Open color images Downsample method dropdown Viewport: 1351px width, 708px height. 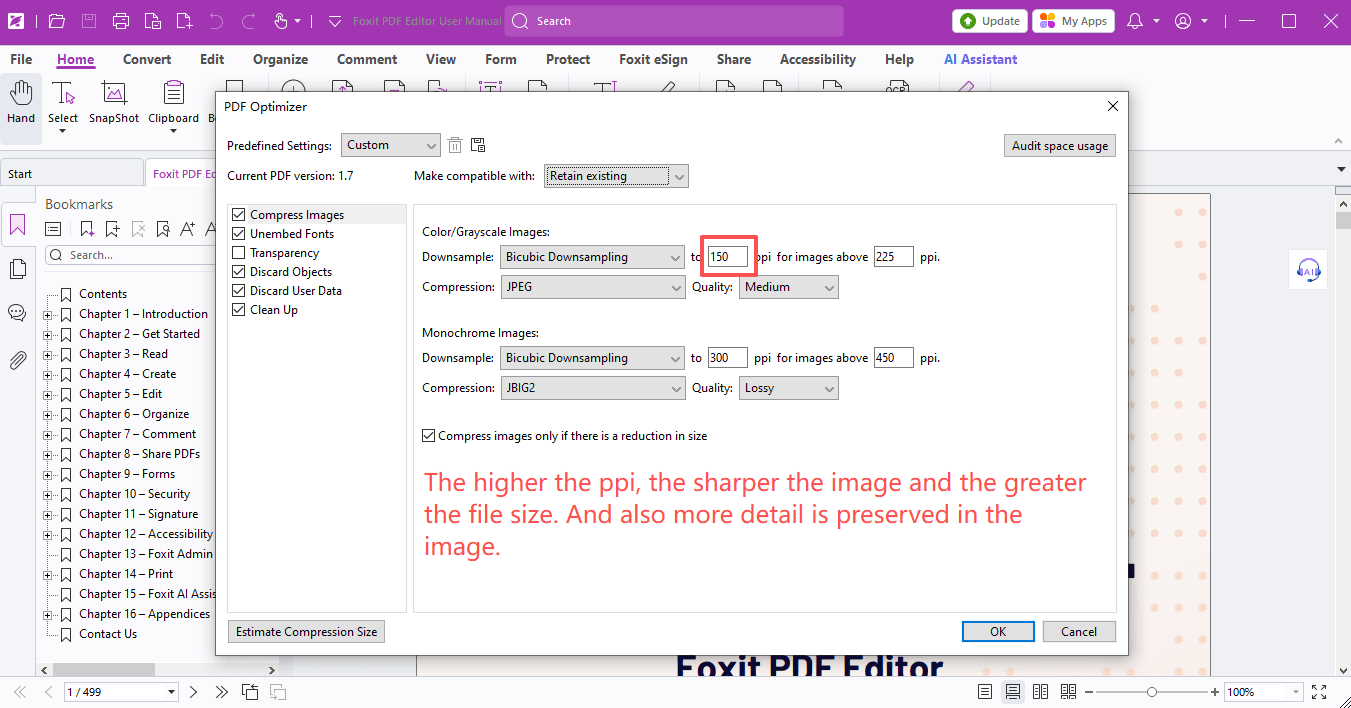pos(593,257)
